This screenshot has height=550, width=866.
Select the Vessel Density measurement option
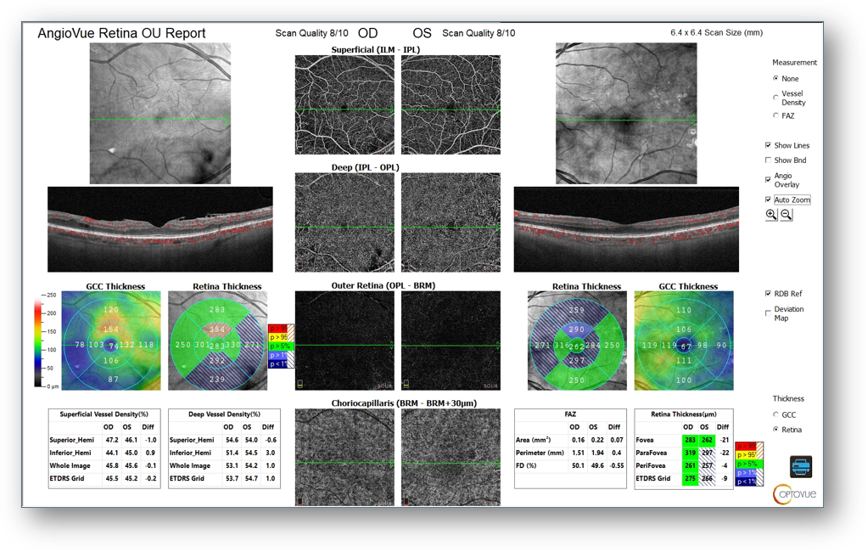click(776, 97)
